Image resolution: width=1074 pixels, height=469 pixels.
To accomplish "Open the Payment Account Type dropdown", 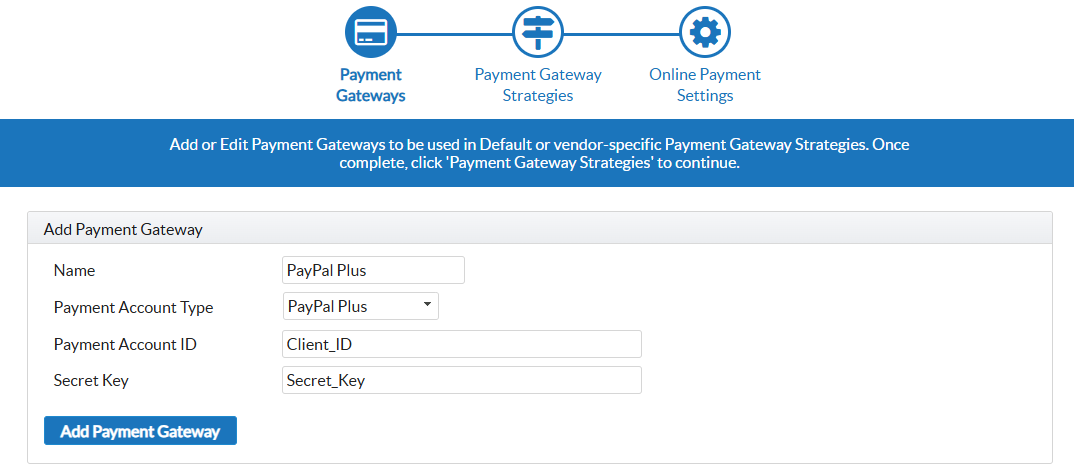I will [x=360, y=306].
